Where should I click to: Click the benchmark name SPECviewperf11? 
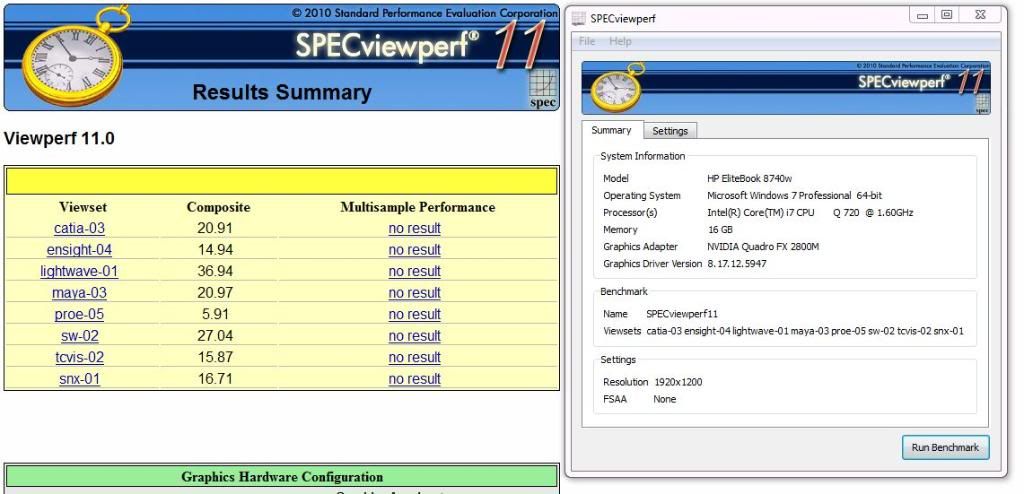(682, 314)
